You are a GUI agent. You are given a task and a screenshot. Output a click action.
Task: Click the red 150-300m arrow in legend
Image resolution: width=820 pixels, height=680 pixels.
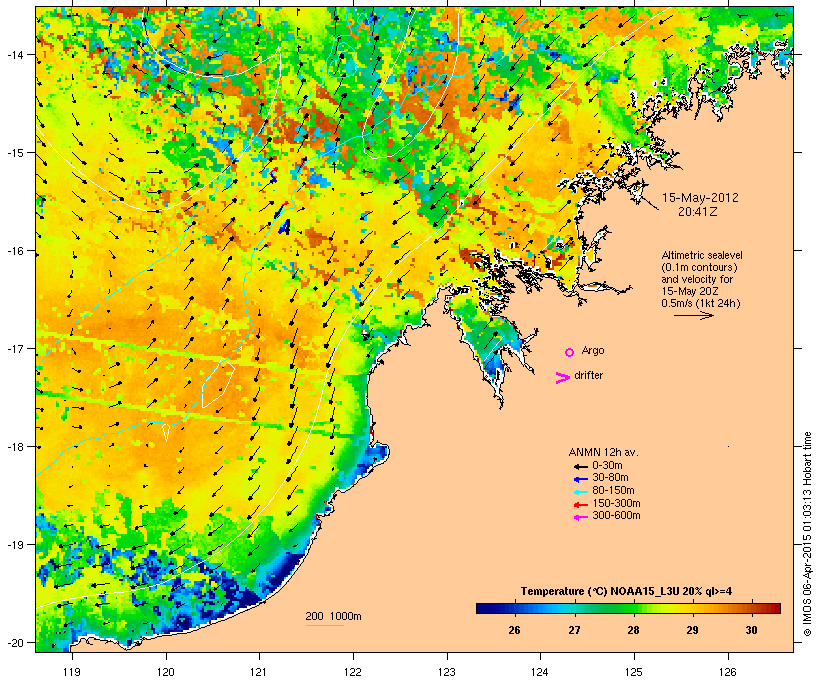pos(580,504)
